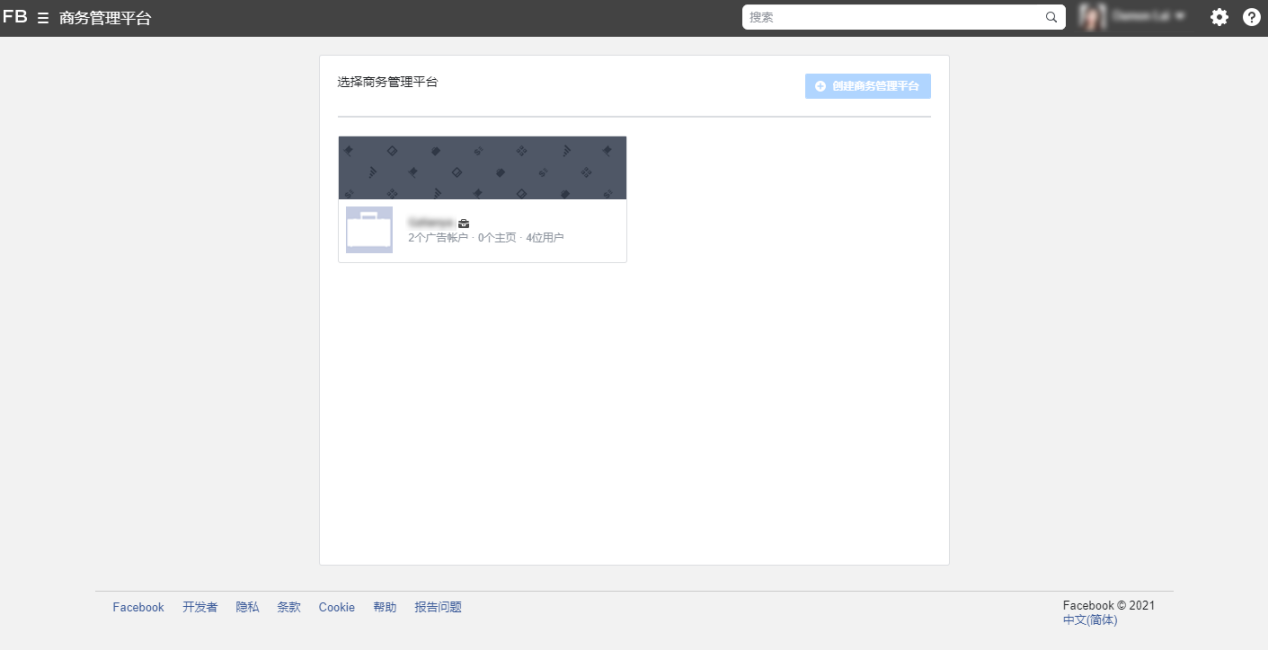
Task: Change language via 中文(简体) link
Action: 1090,620
